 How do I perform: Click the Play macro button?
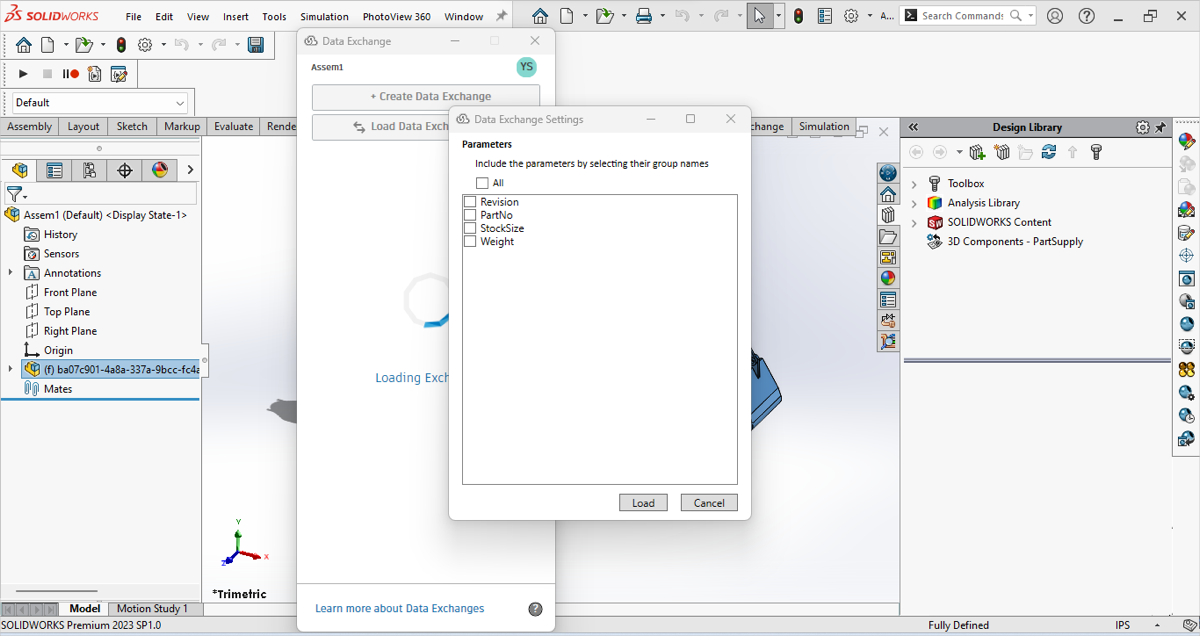click(x=23, y=74)
